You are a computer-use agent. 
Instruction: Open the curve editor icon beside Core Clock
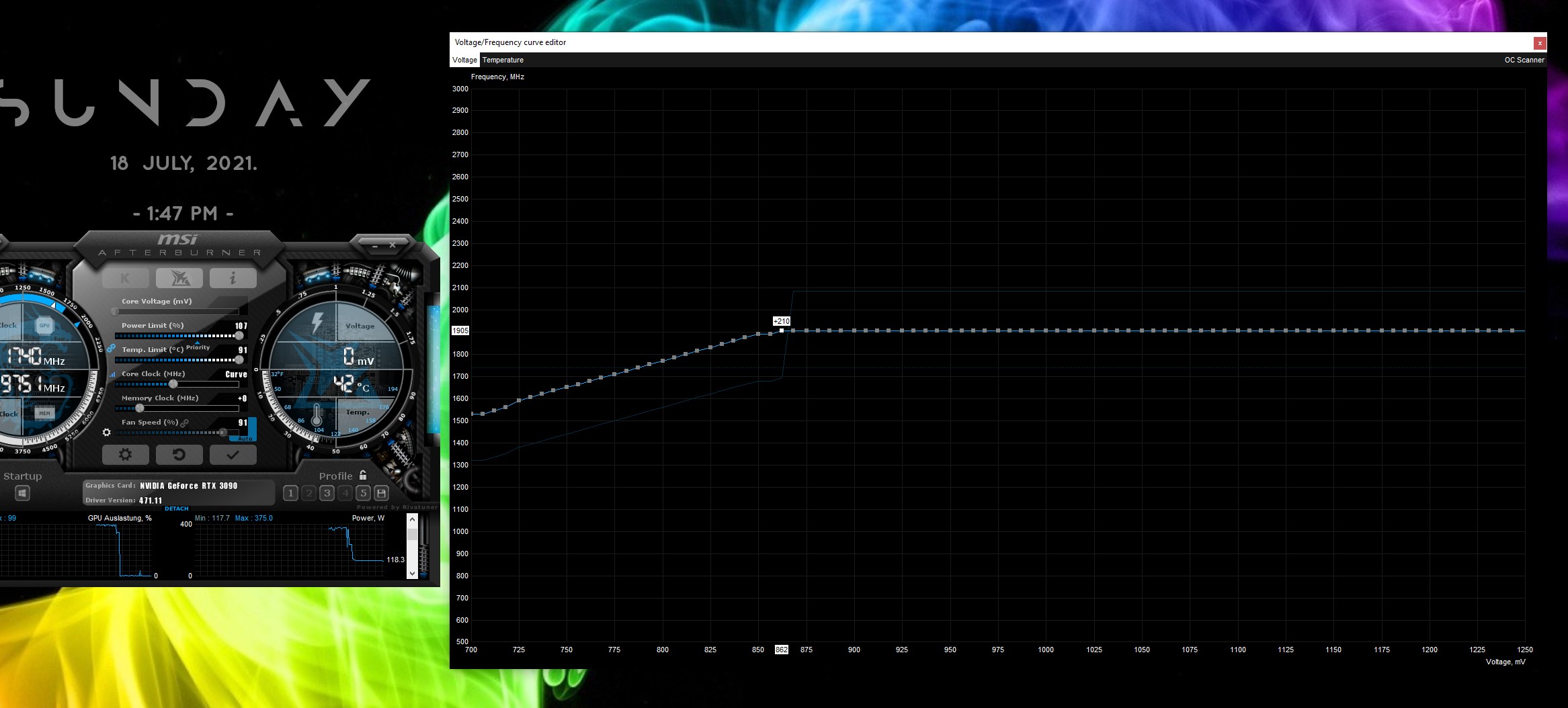coord(112,375)
